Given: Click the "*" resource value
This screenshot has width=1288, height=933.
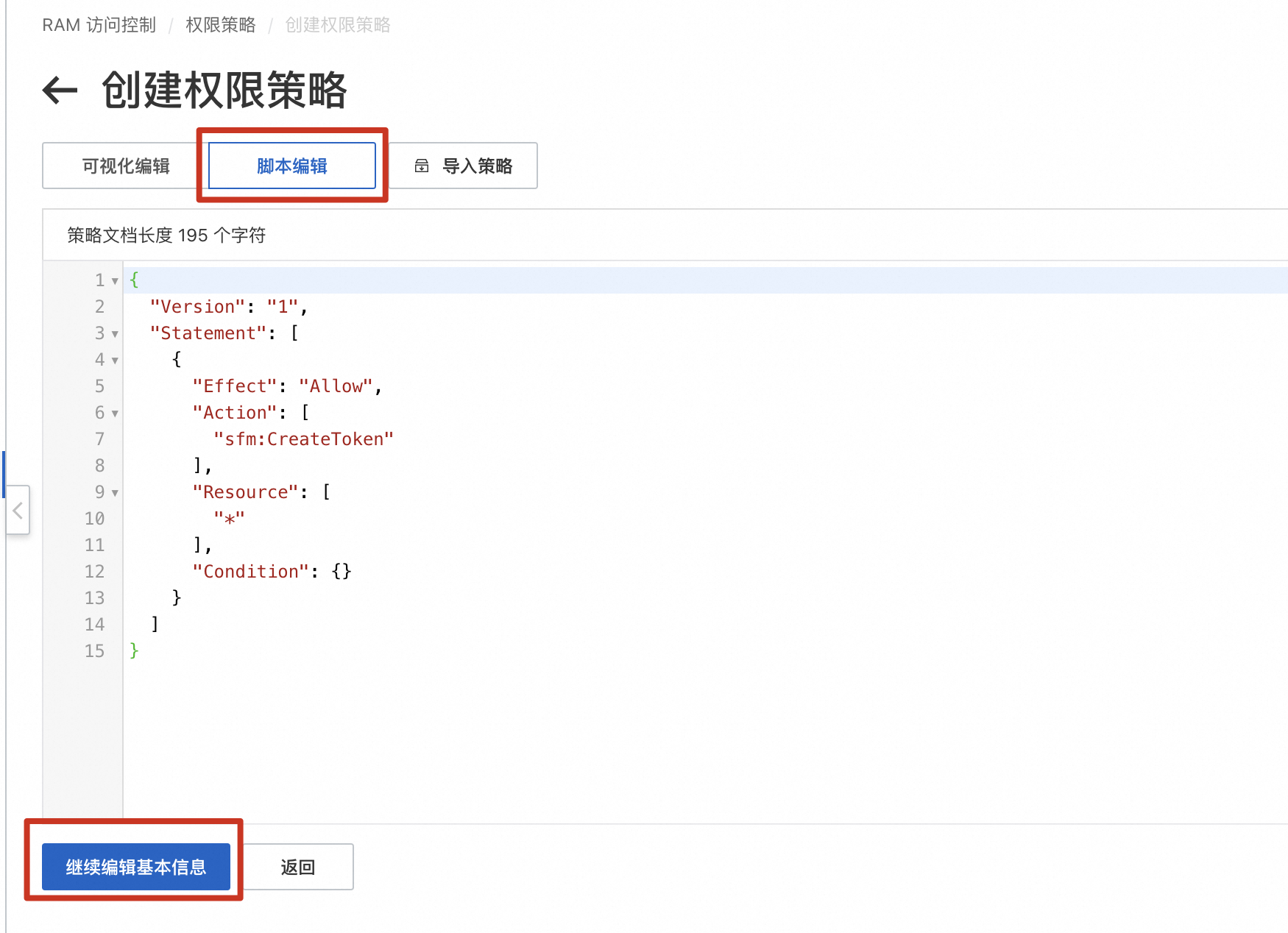Looking at the screenshot, I should [x=229, y=519].
